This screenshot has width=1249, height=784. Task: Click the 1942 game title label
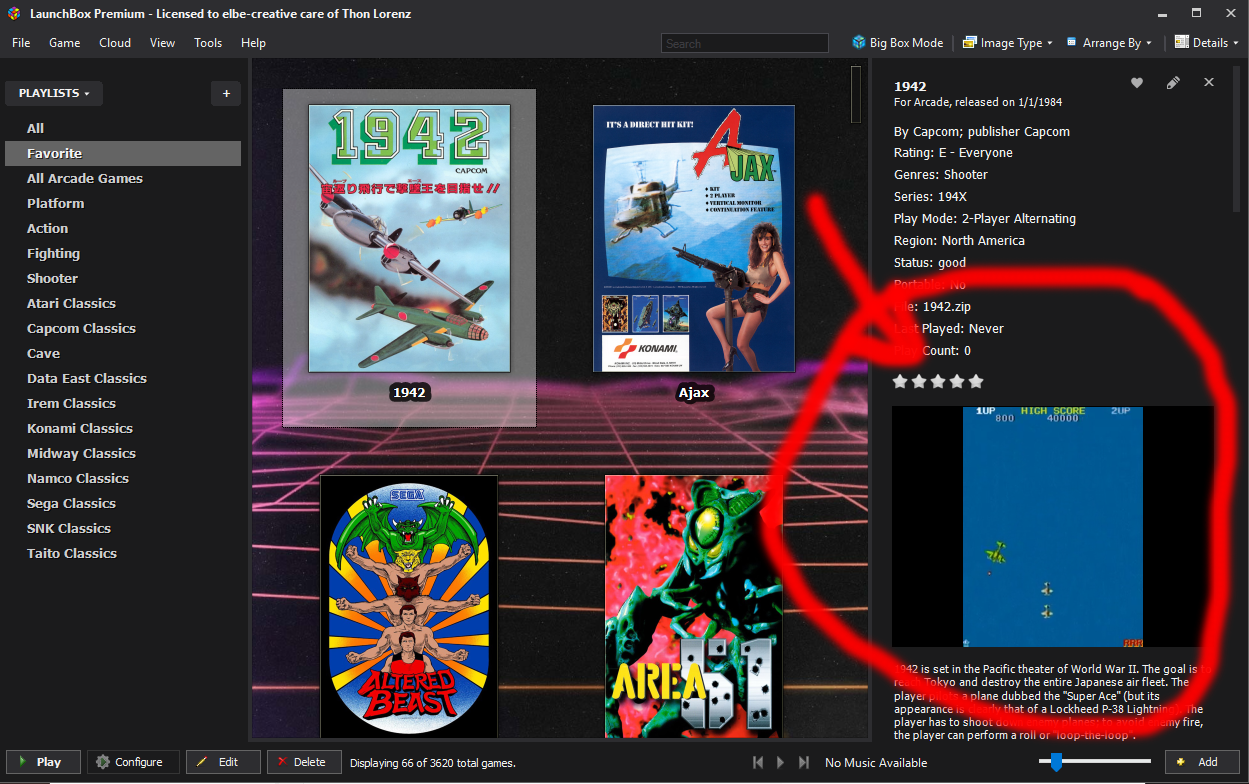pos(409,393)
